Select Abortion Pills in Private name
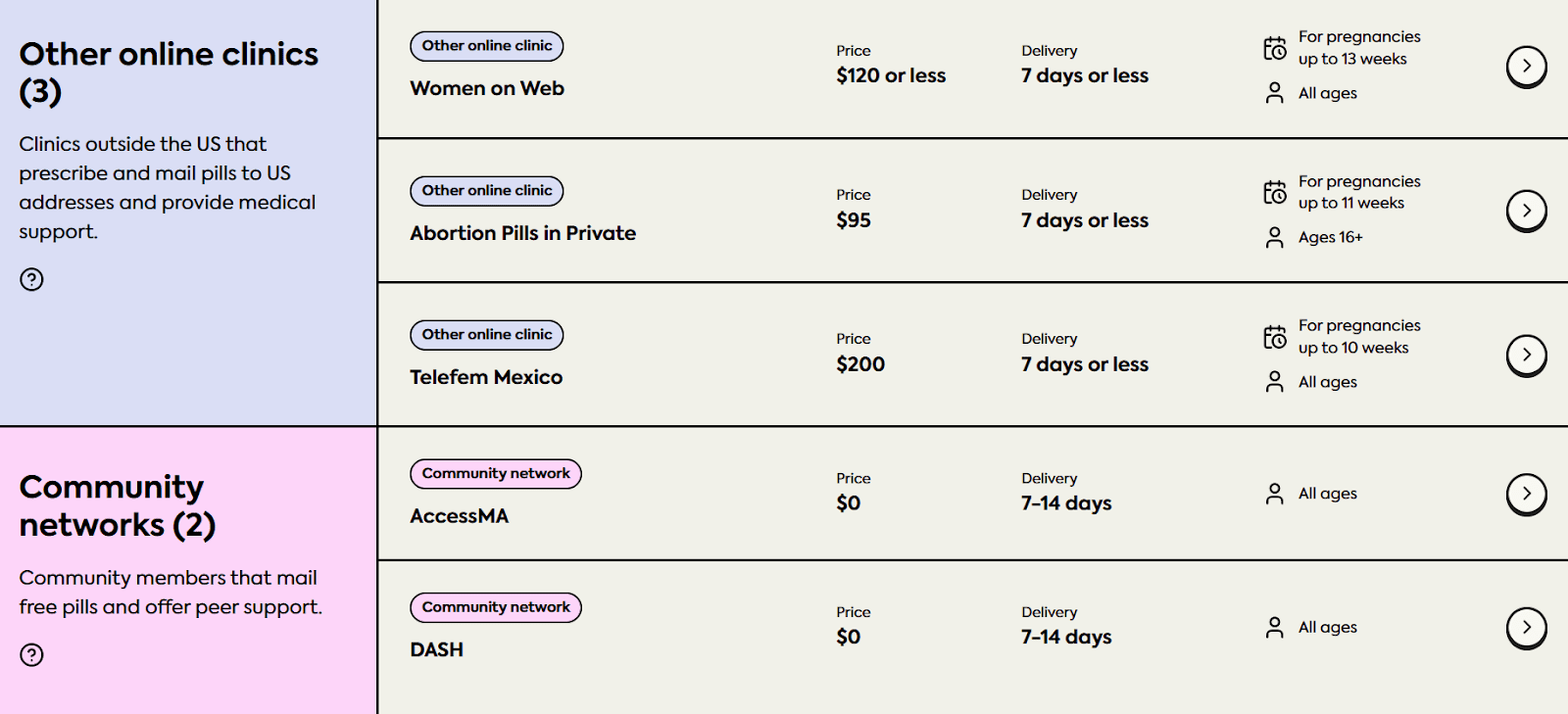 point(522,233)
